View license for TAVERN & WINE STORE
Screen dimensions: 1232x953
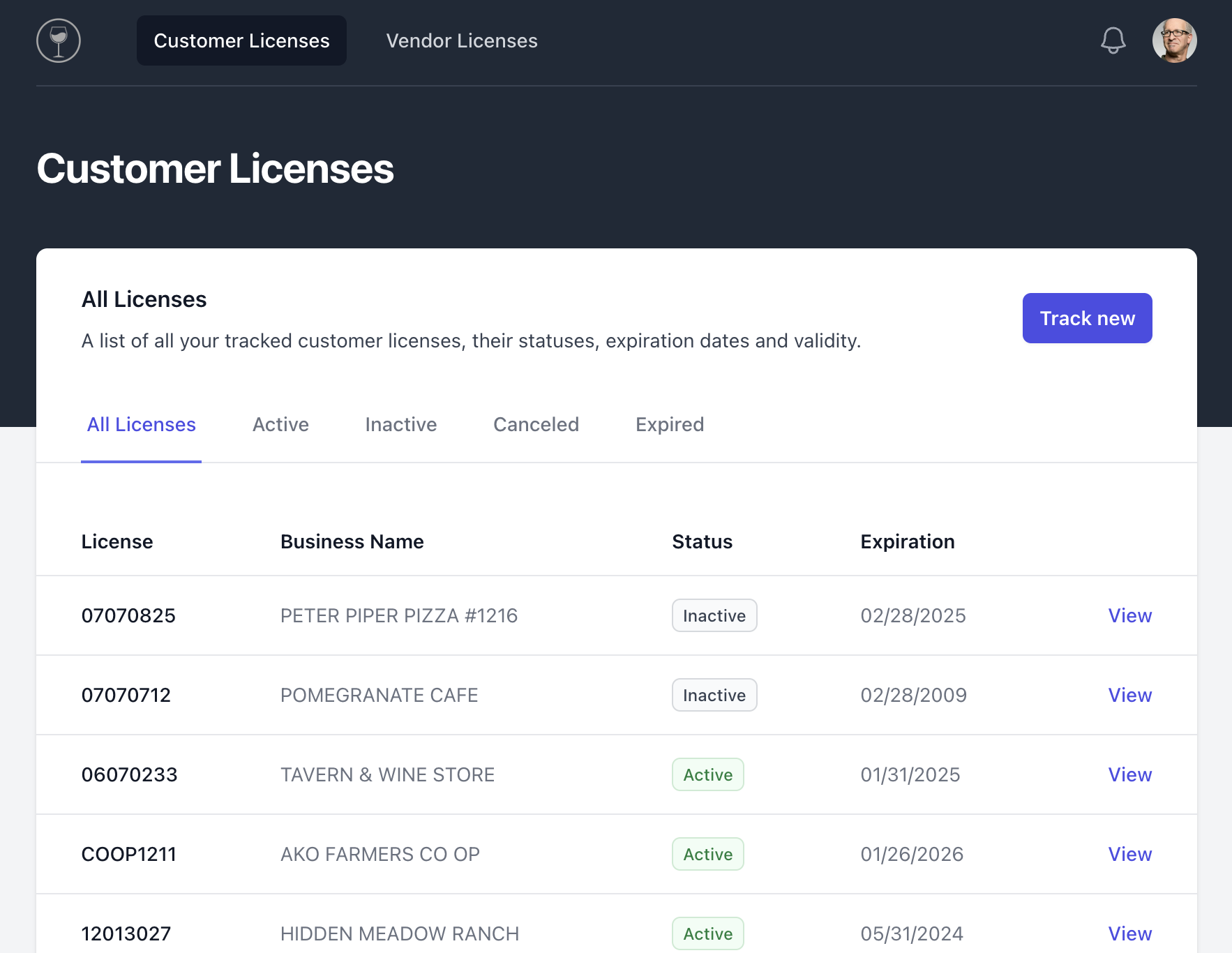[1129, 774]
